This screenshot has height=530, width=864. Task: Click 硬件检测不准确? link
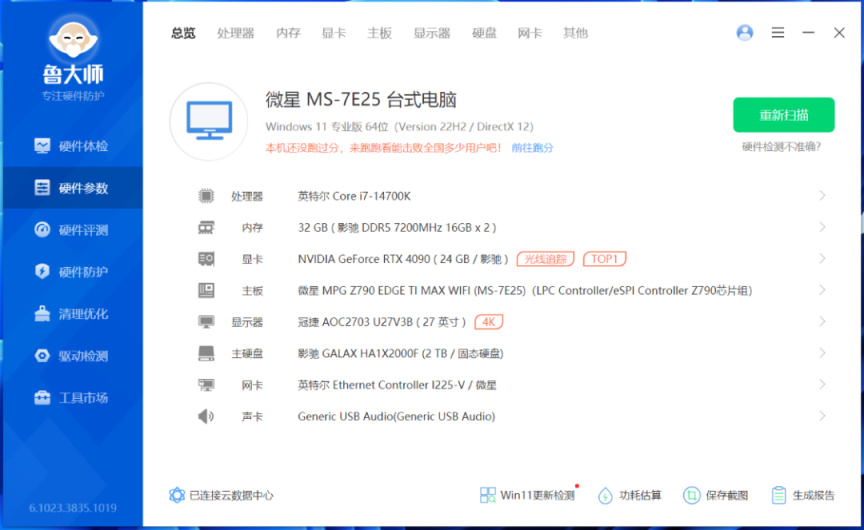(781, 147)
